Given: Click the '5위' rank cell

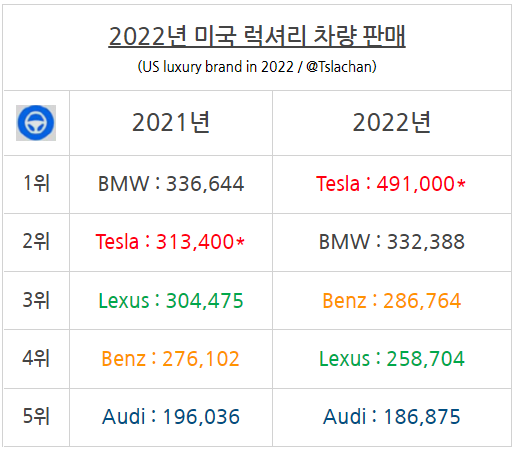Looking at the screenshot, I should [x=36, y=416].
